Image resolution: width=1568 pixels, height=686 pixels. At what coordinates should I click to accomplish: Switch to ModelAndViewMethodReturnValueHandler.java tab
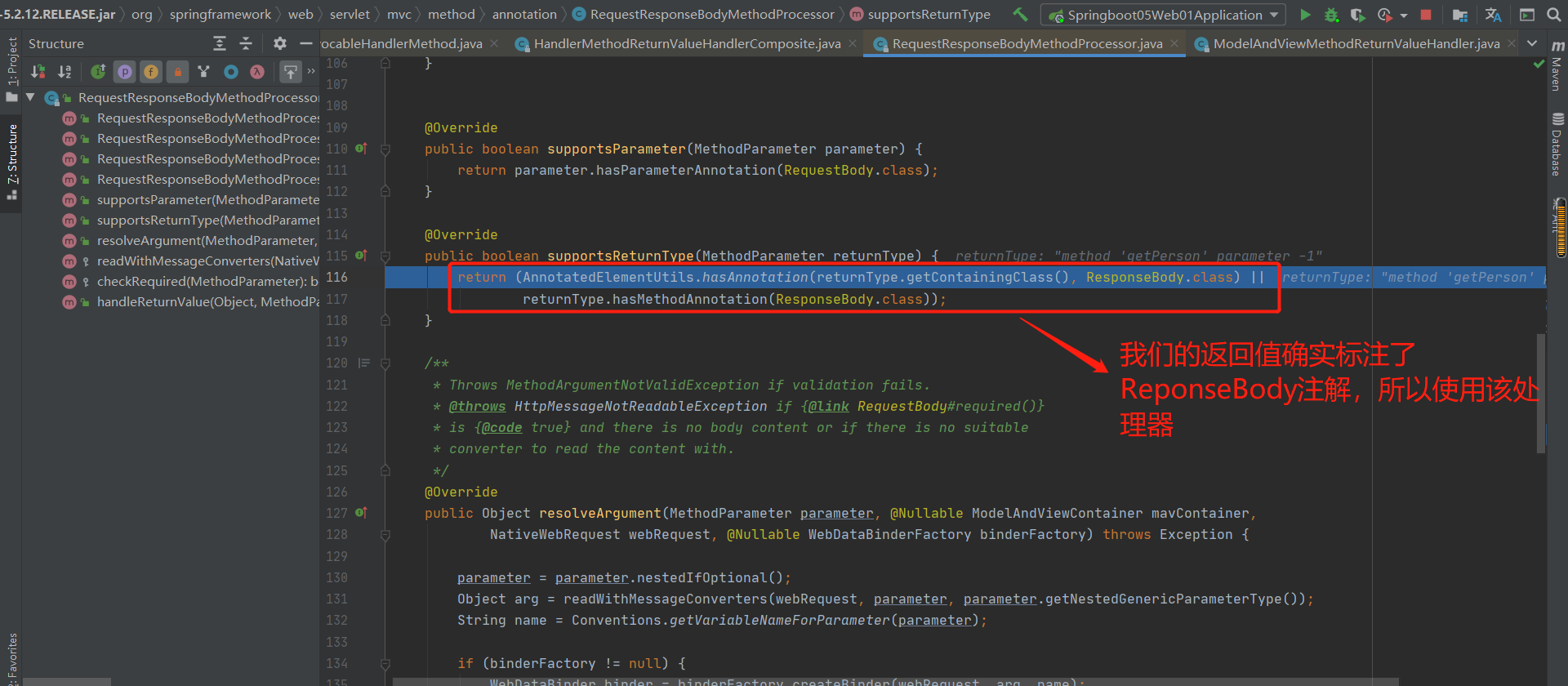(1356, 43)
